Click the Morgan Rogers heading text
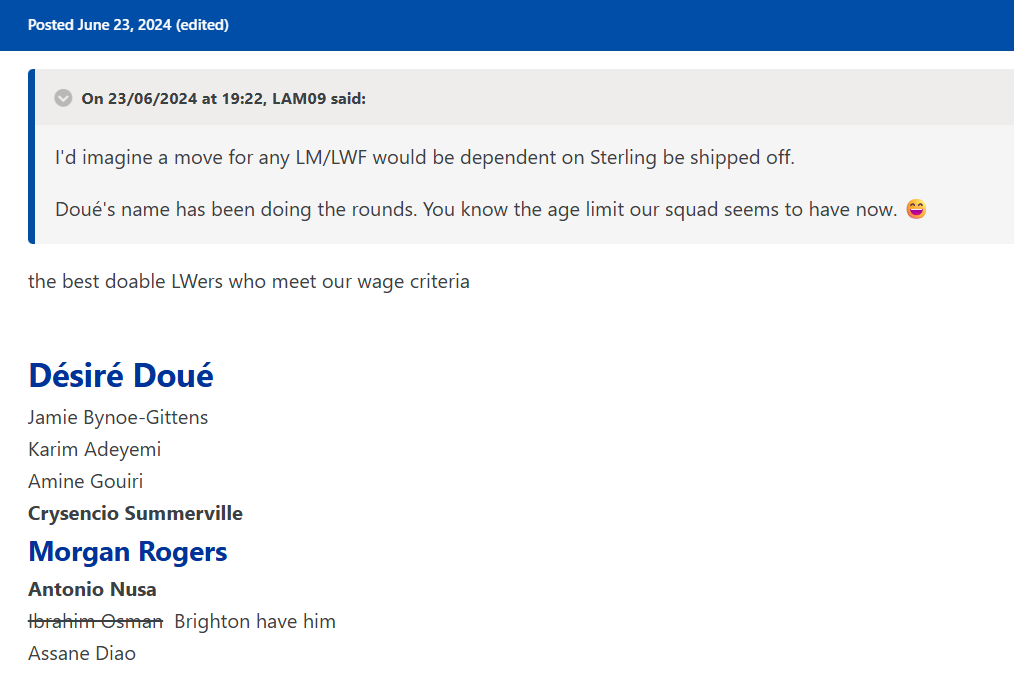This screenshot has width=1014, height=675. (128, 551)
